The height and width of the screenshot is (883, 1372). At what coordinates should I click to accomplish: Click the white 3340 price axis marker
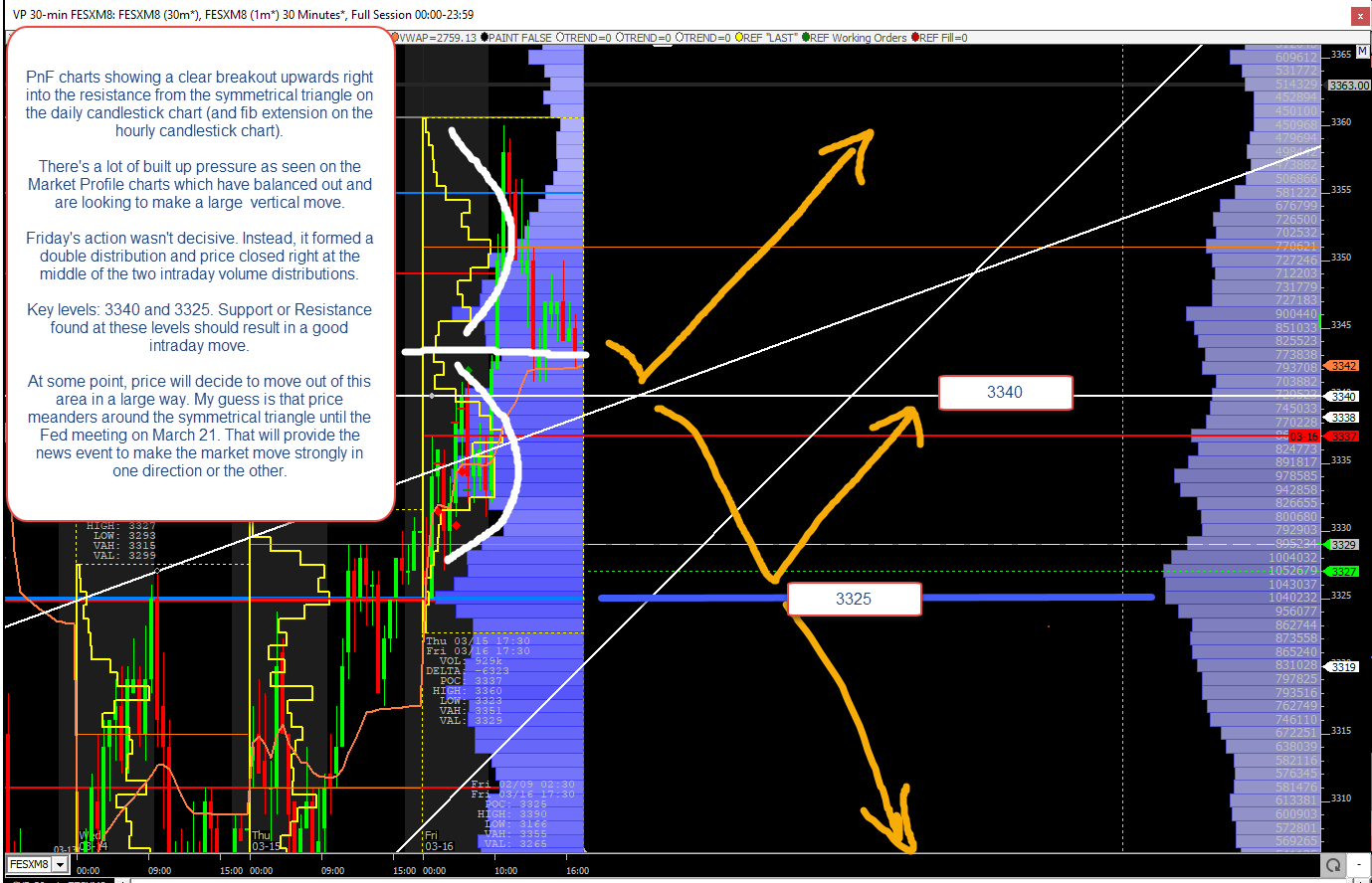pos(1343,397)
